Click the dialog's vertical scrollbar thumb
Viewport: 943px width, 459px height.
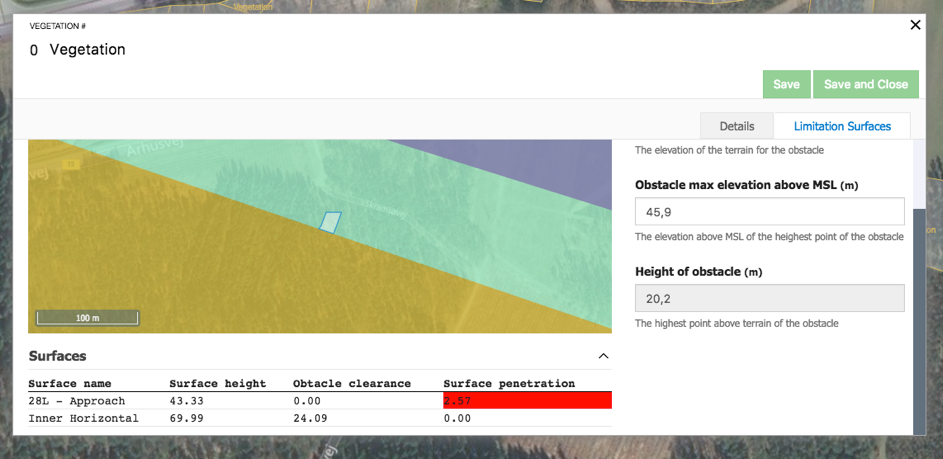919,322
